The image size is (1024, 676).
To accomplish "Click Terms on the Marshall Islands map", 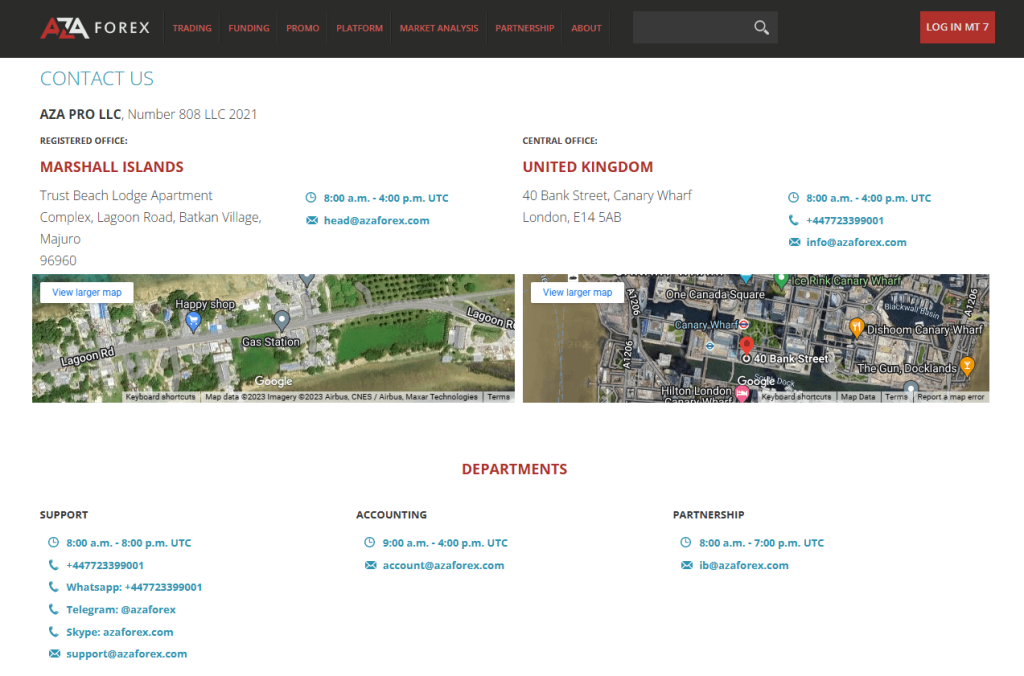I will click(x=498, y=396).
